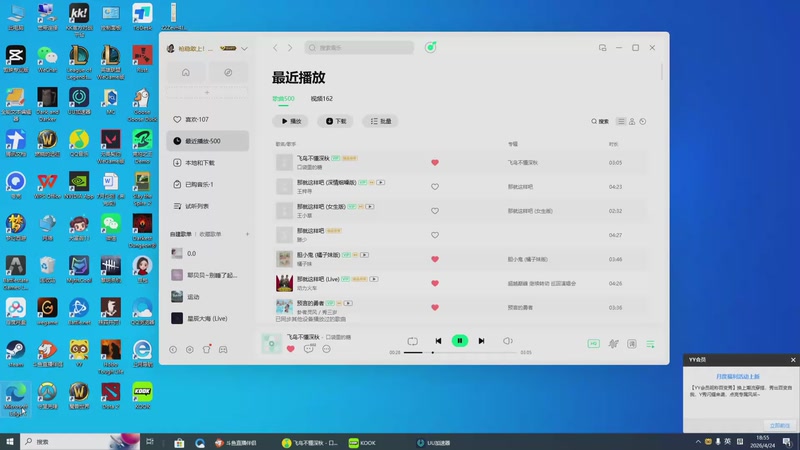
Task: Open album link 胆小鬼 (橘子妹版)
Action: (x=528, y=259)
